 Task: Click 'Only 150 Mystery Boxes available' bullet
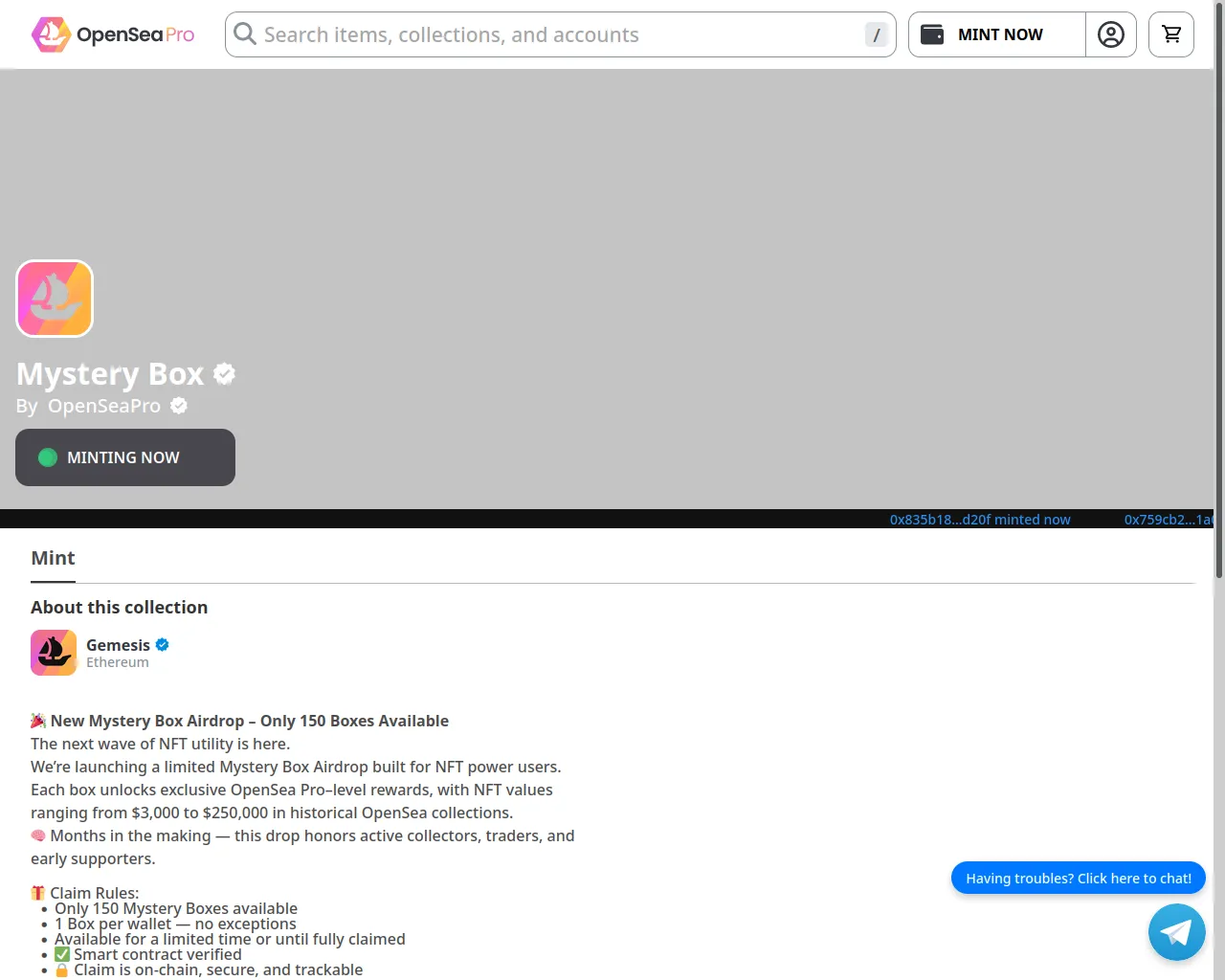[x=176, y=908]
